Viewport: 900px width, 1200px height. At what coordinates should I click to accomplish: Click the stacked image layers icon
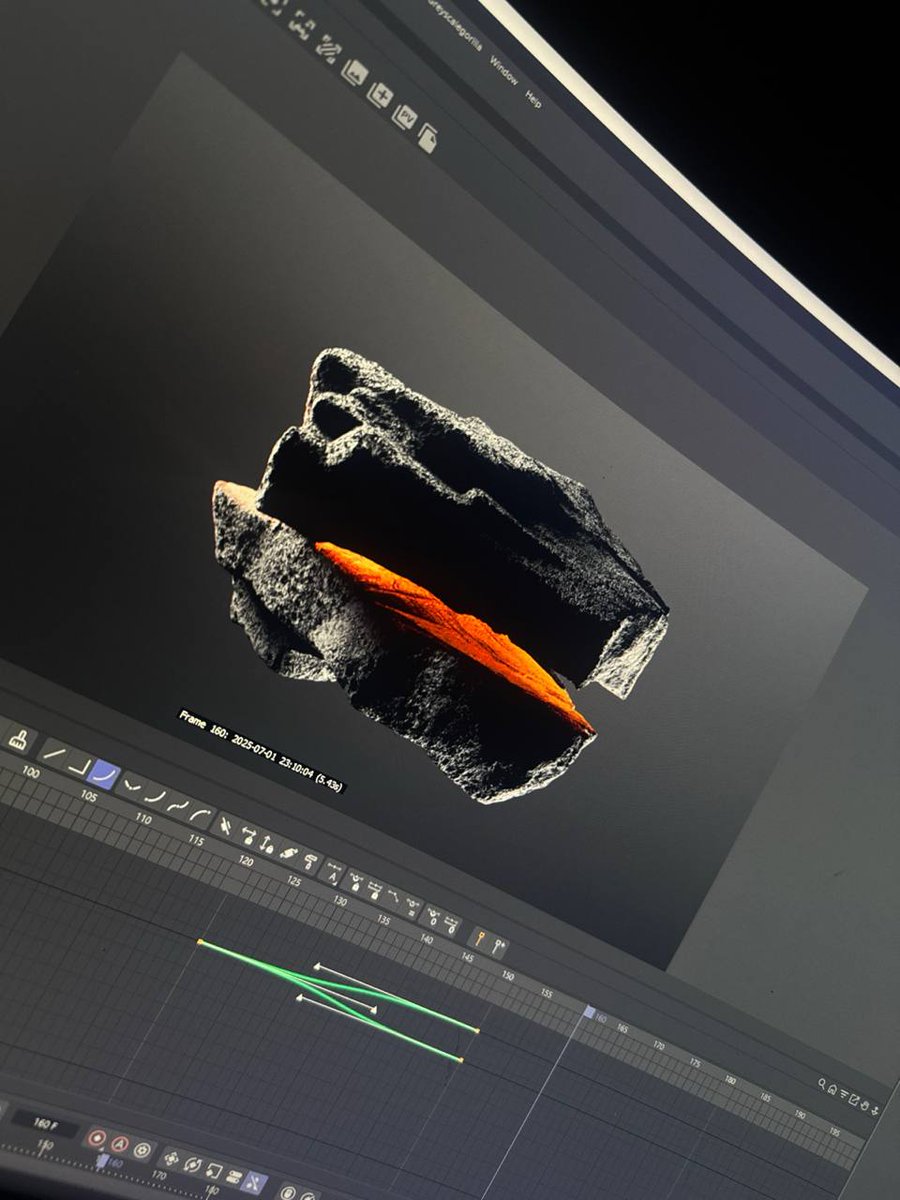pos(354,72)
